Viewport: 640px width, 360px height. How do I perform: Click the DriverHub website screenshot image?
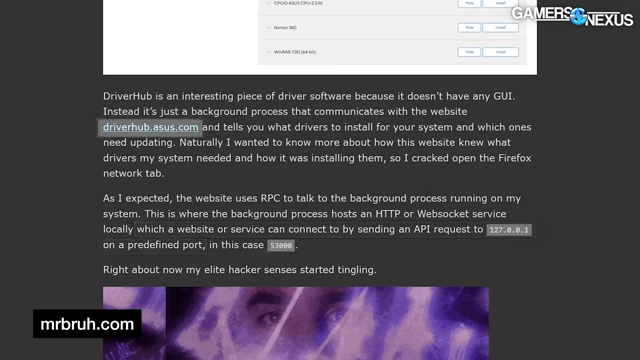click(320, 37)
